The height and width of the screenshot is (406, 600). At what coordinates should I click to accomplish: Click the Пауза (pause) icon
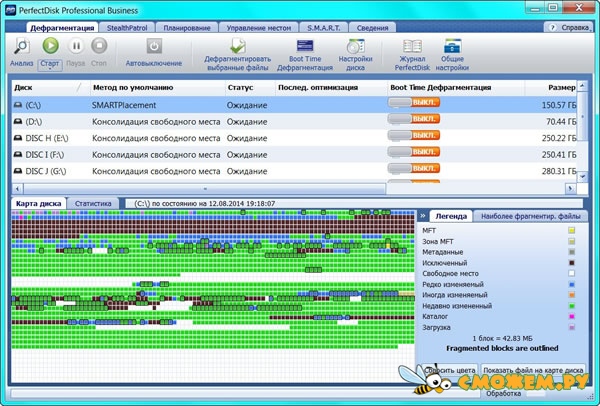[76, 46]
